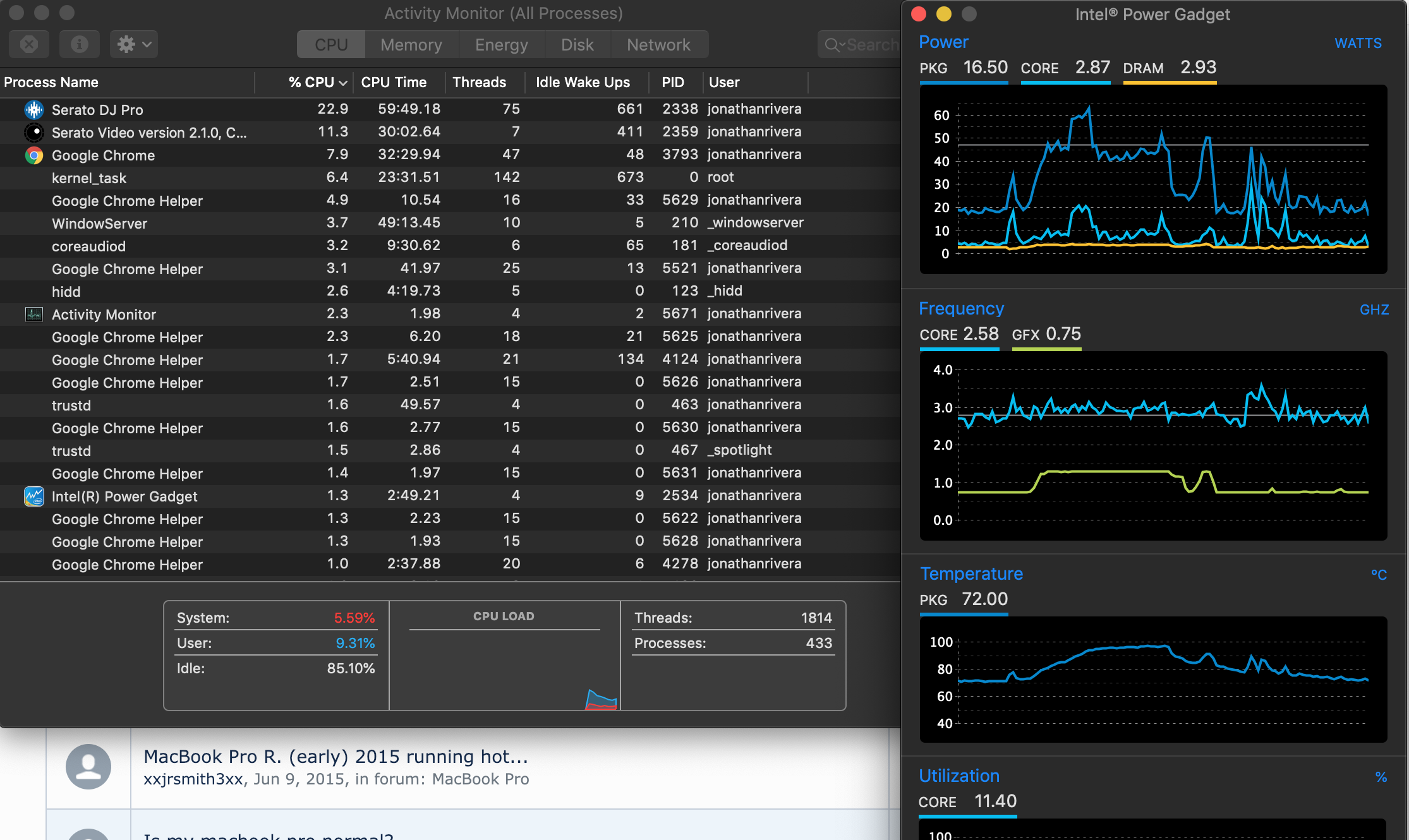The image size is (1409, 840).
Task: Switch to the Network tab
Action: click(659, 45)
